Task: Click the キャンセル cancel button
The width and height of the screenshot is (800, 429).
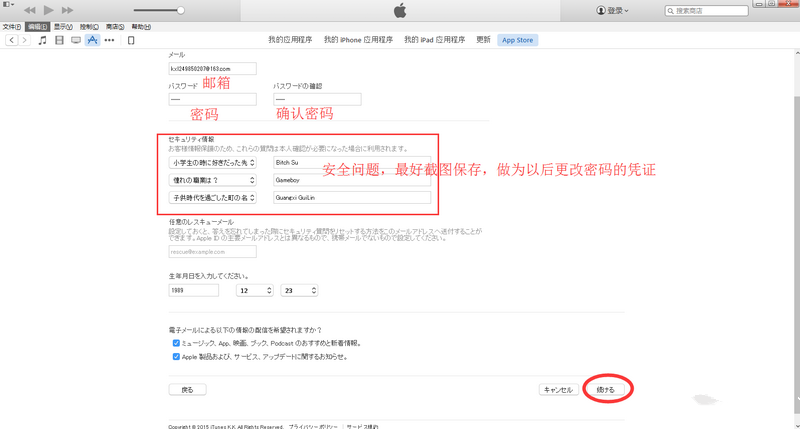Action: pyautogui.click(x=559, y=390)
